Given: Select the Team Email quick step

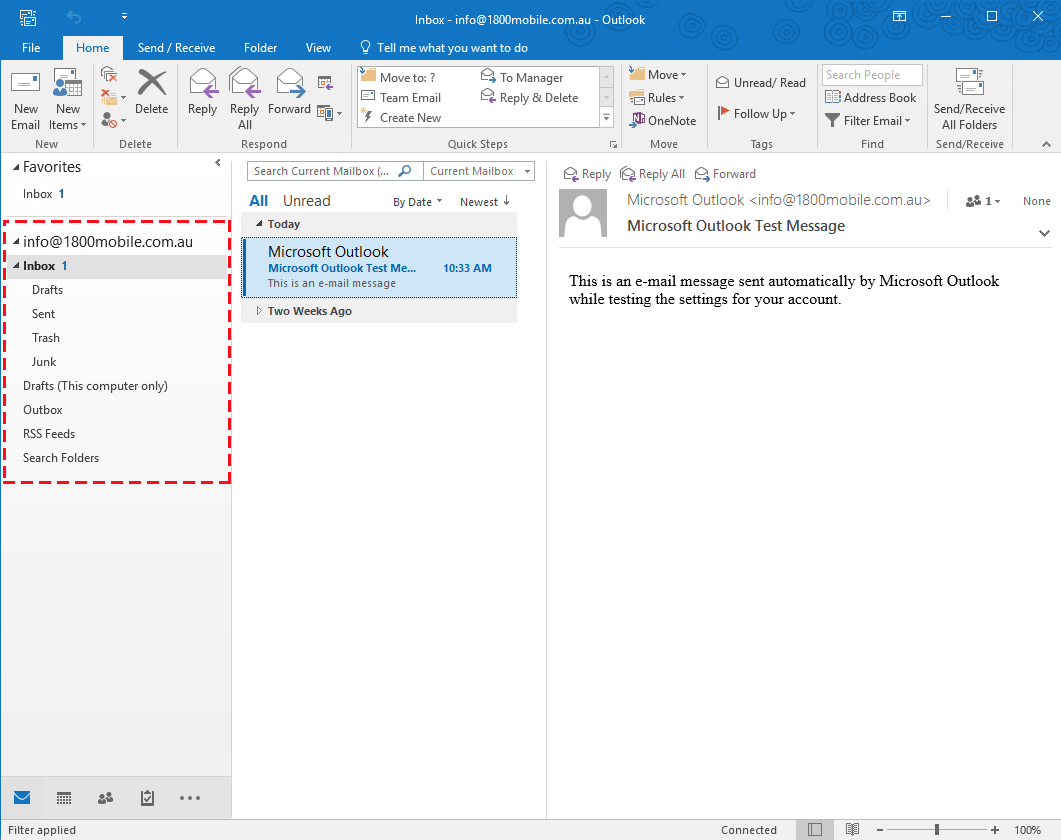Looking at the screenshot, I should 401,97.
